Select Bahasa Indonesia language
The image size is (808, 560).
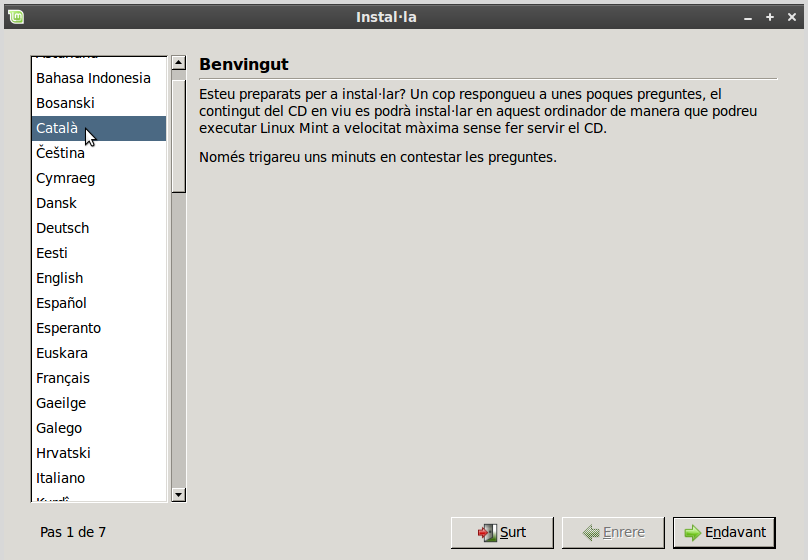pos(99,78)
